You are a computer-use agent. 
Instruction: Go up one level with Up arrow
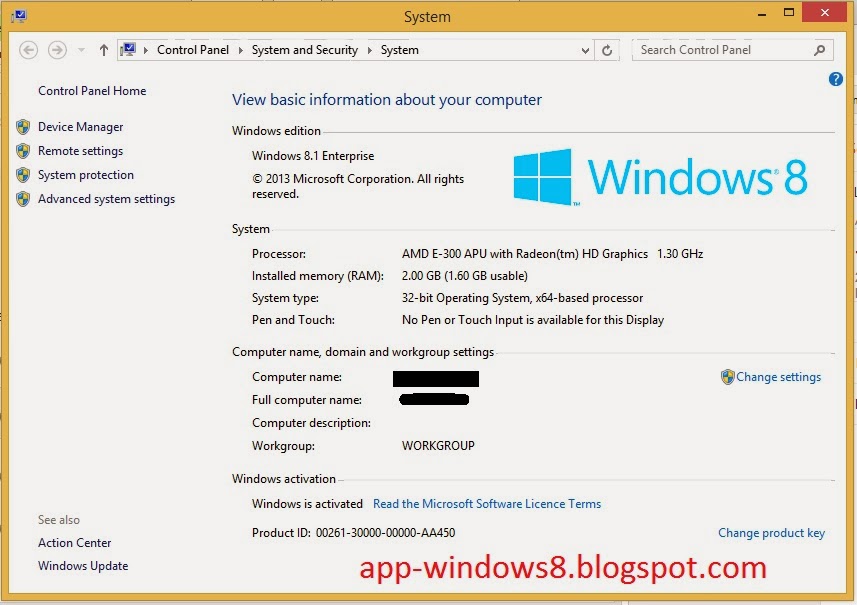tap(104, 50)
